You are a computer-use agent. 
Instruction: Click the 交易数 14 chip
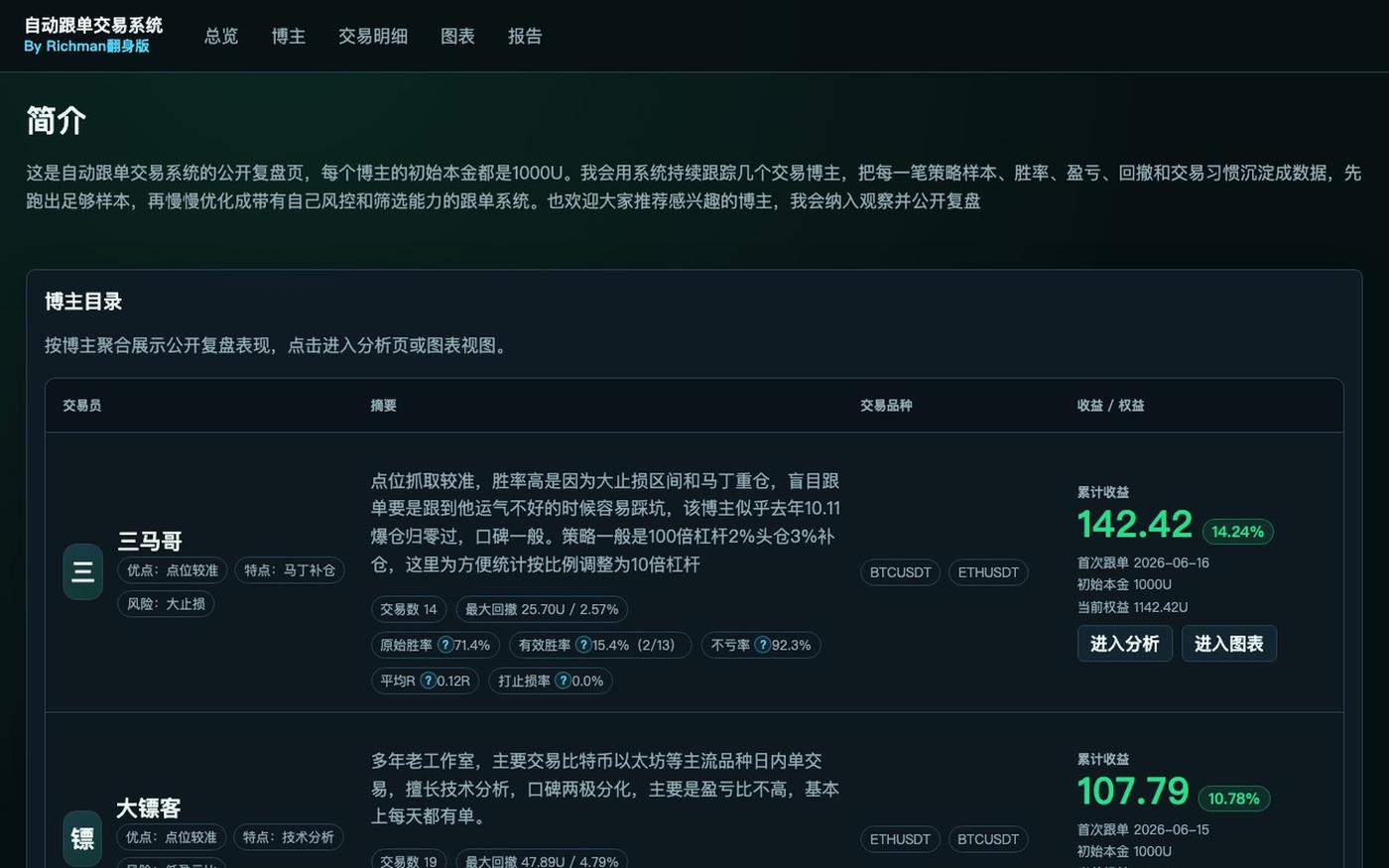click(x=409, y=609)
